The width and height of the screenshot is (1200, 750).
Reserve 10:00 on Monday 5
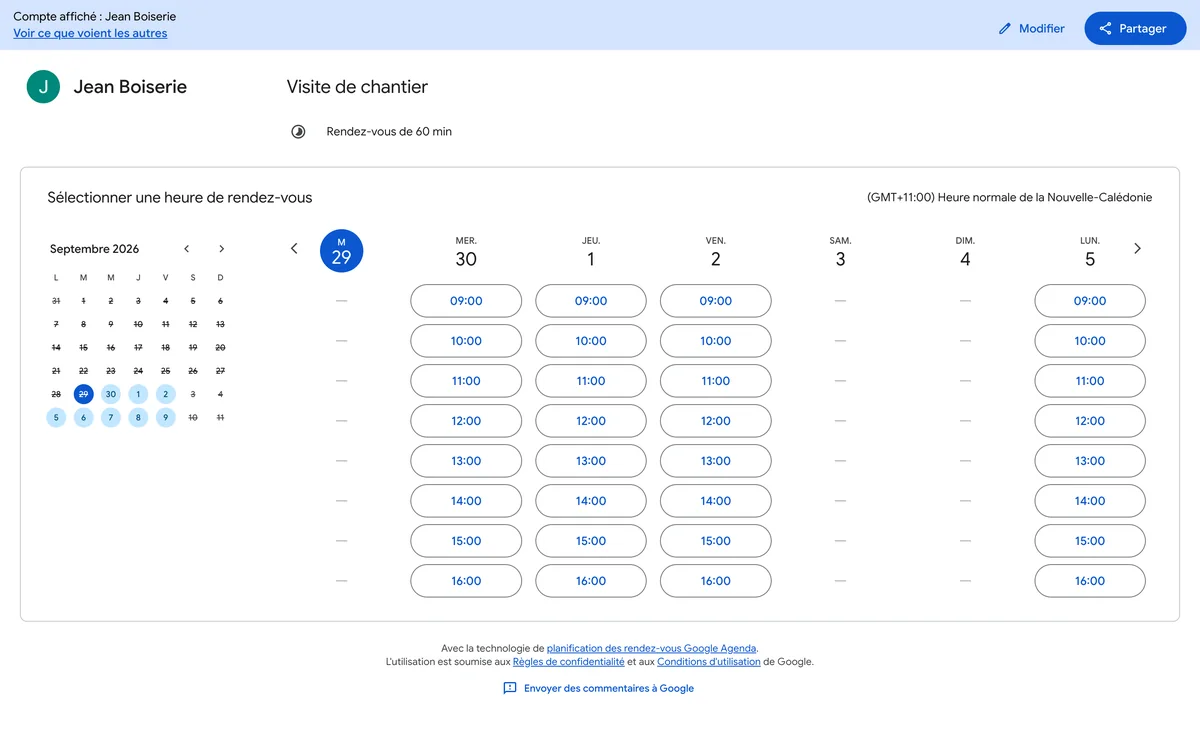(x=1090, y=341)
